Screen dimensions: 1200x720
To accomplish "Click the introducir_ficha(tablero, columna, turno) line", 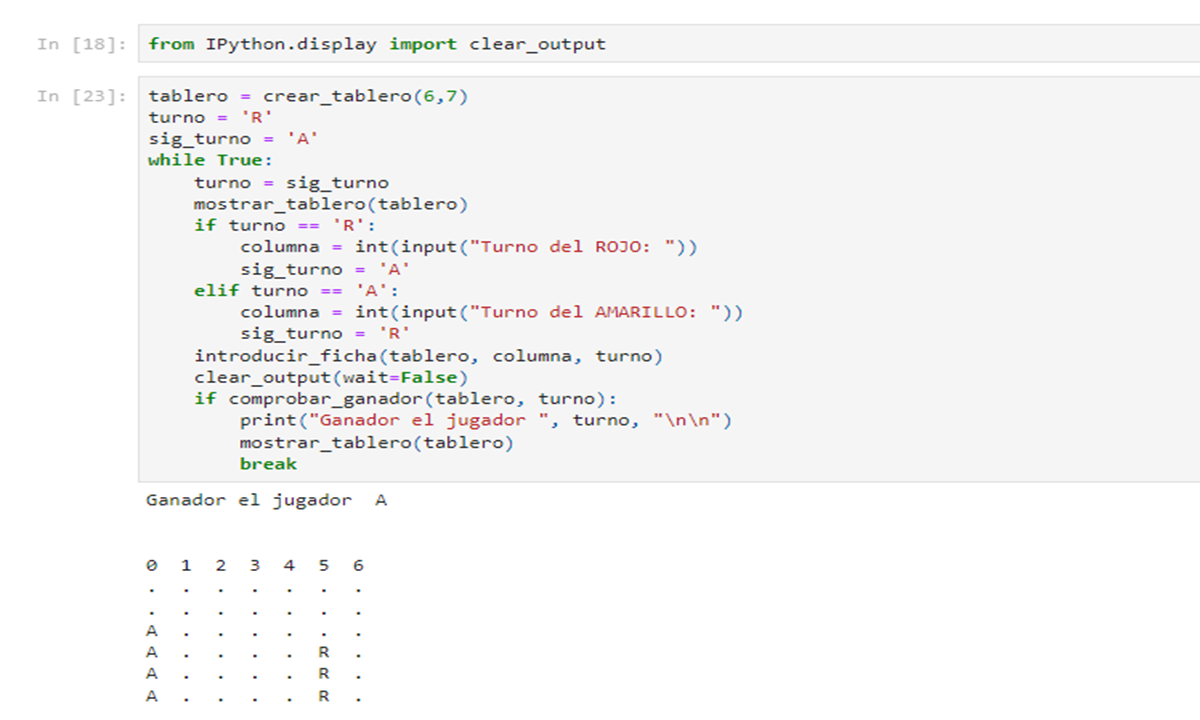I will point(428,356).
